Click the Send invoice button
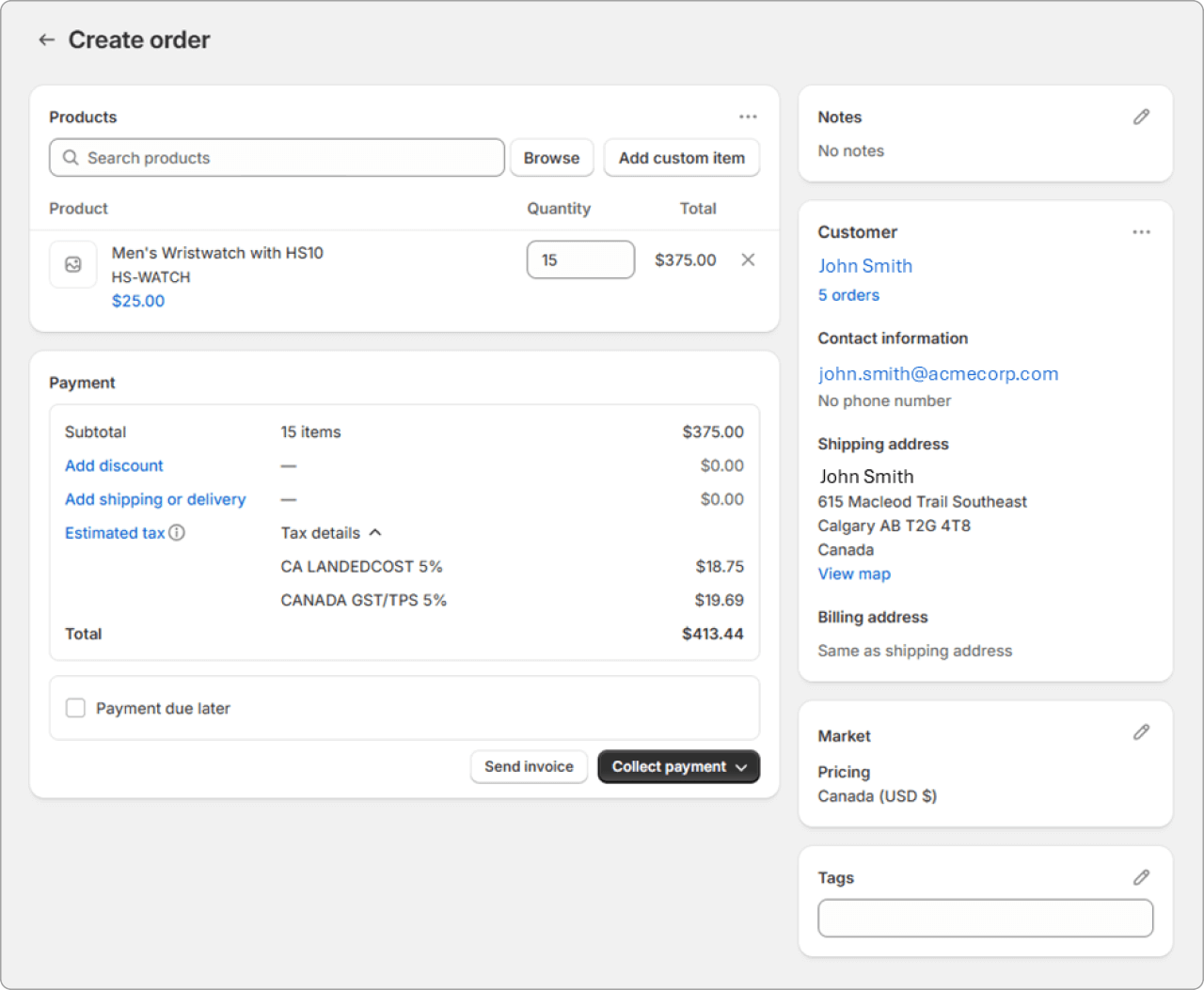Image resolution: width=1204 pixels, height=990 pixels. coord(529,766)
